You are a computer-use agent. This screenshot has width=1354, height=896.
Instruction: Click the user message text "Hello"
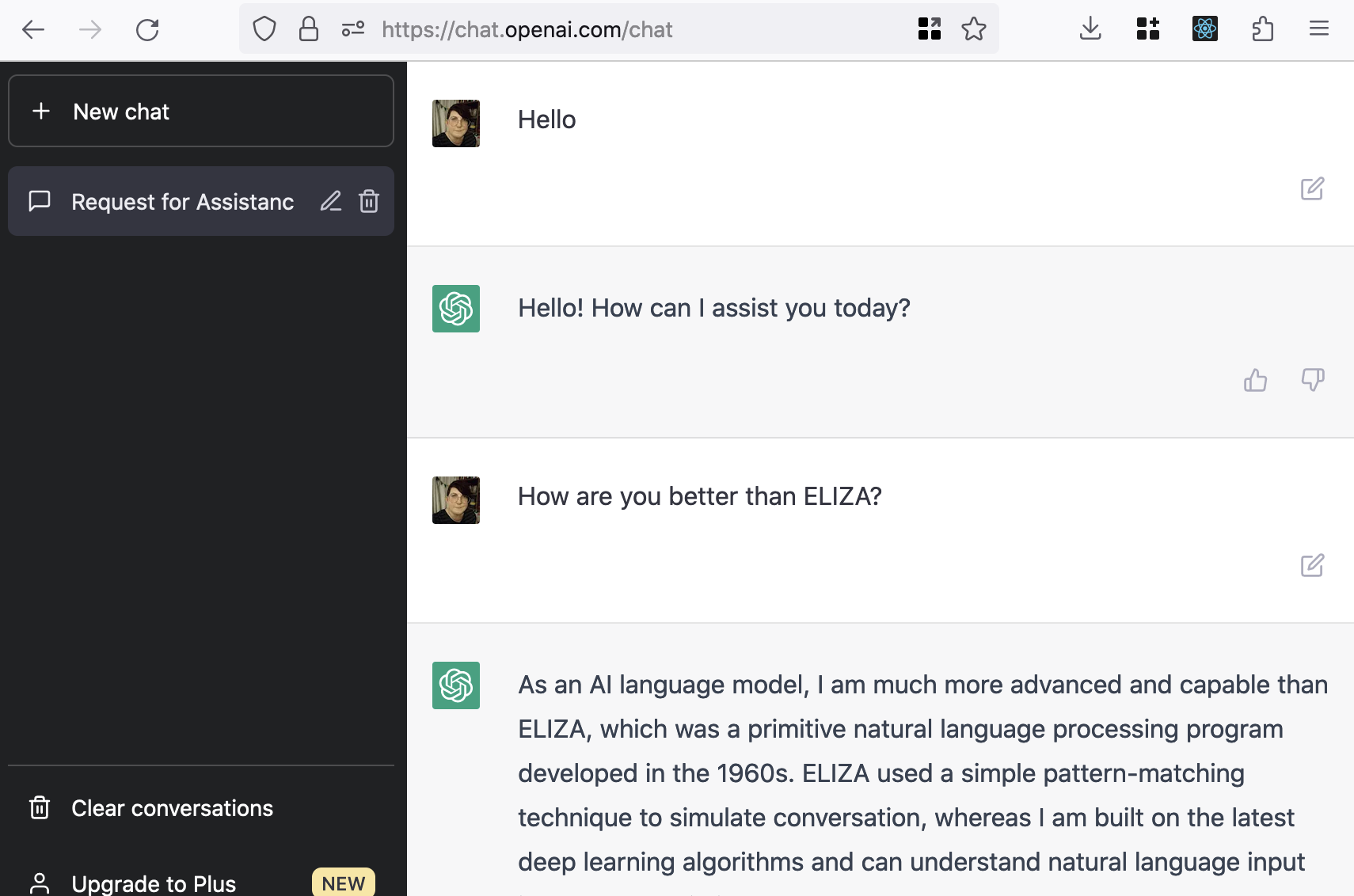coord(547,120)
